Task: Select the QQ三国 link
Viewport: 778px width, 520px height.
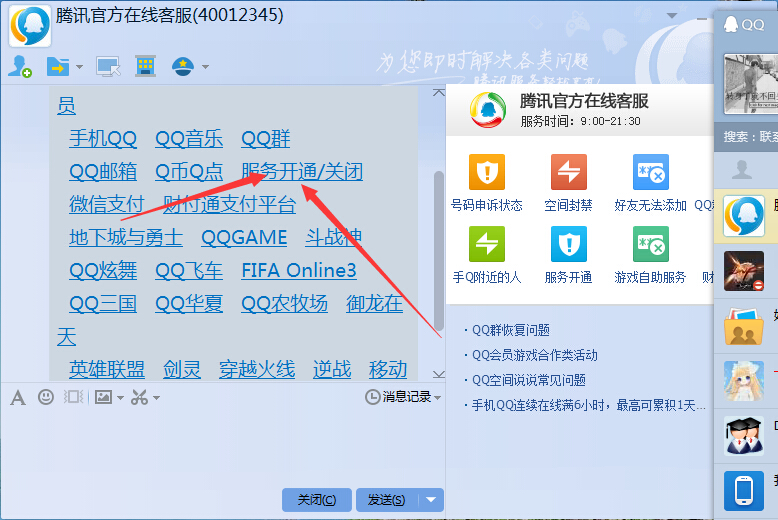Action: (103, 304)
